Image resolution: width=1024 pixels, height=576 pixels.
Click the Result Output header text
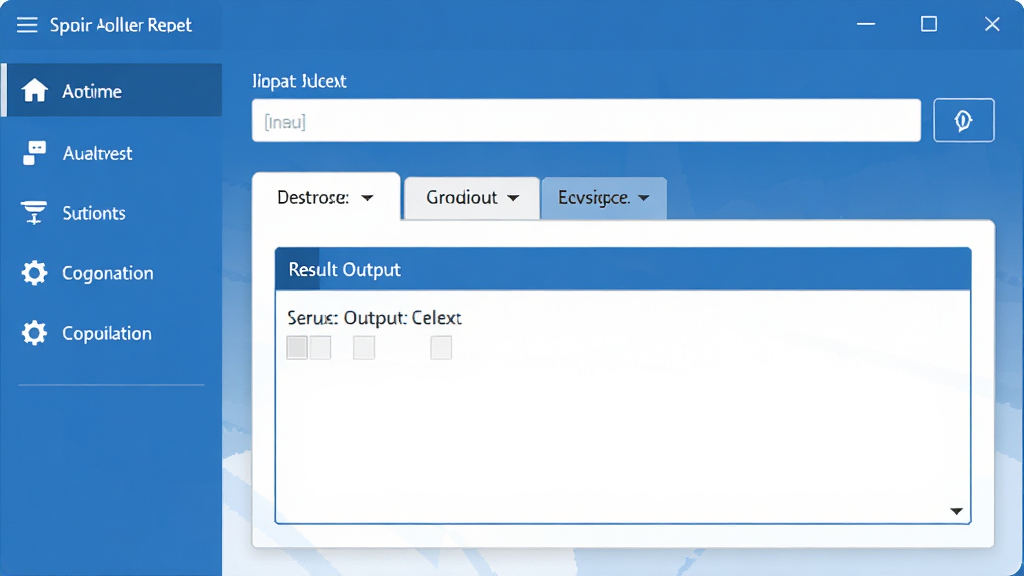coord(344,270)
